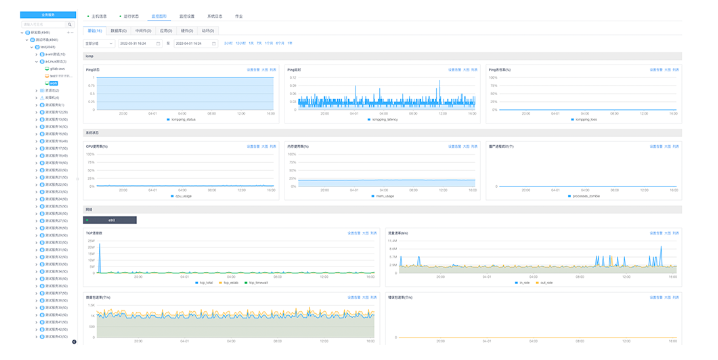Expand chevron of 测试服务43 row
Viewport: 718px width, 360px height.
tap(37, 337)
